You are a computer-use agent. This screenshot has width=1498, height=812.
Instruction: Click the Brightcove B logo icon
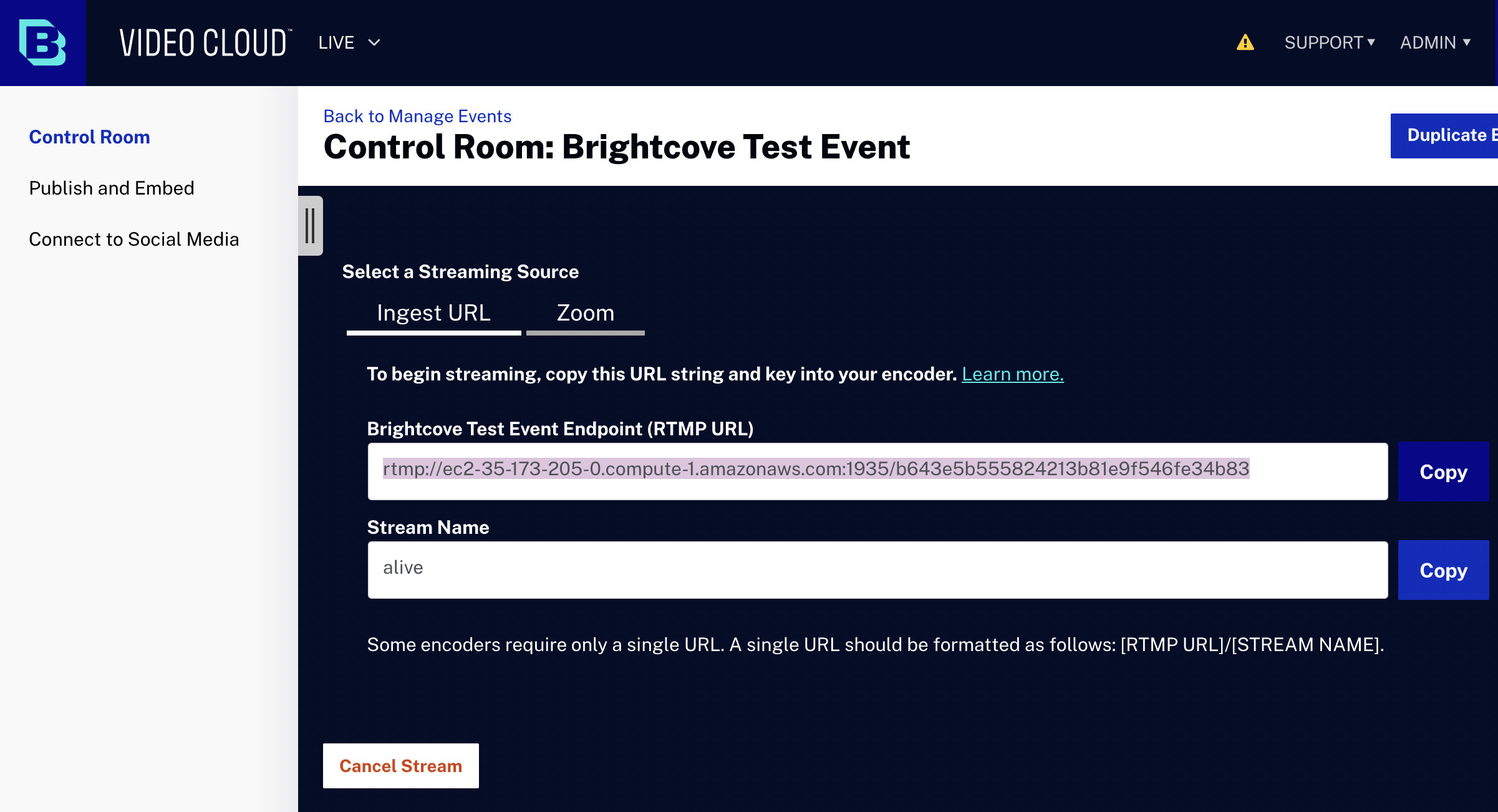(x=42, y=42)
